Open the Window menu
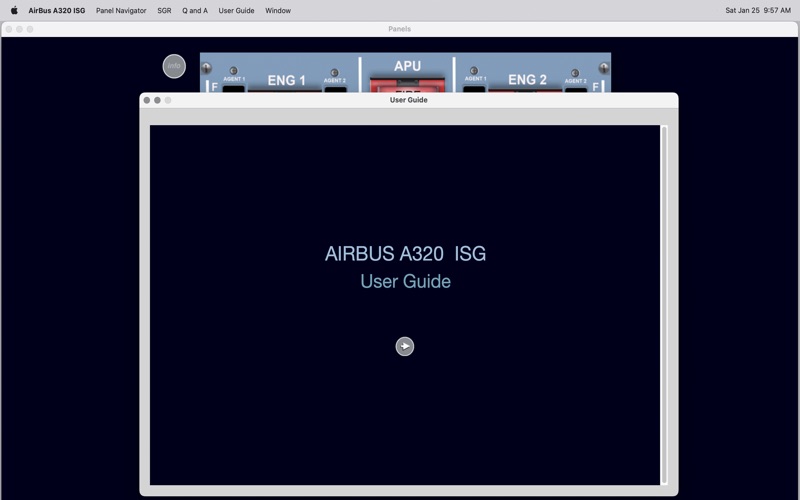The width and height of the screenshot is (800, 500). (x=278, y=10)
